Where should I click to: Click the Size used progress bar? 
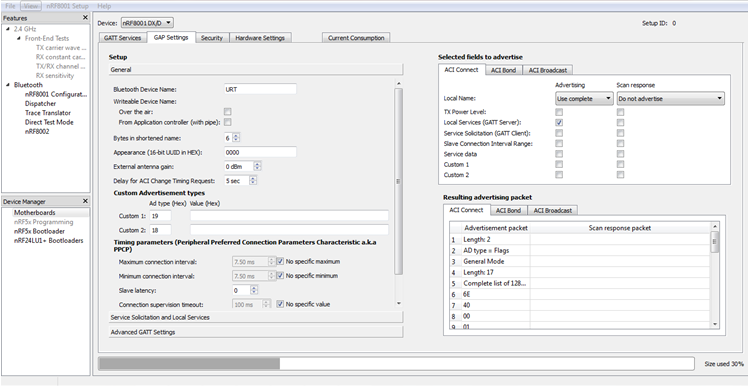396,364
